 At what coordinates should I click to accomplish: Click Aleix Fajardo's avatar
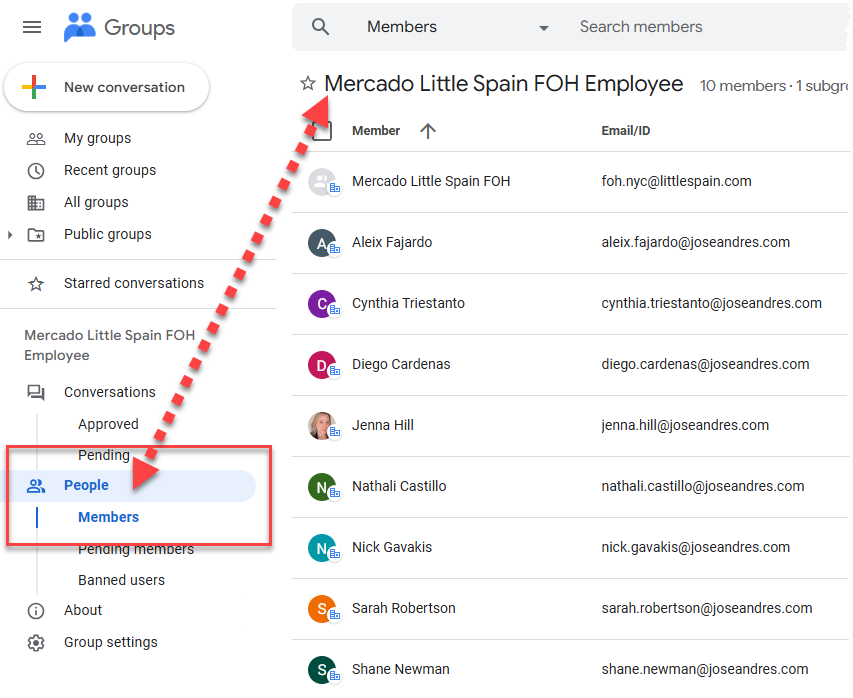click(x=322, y=243)
